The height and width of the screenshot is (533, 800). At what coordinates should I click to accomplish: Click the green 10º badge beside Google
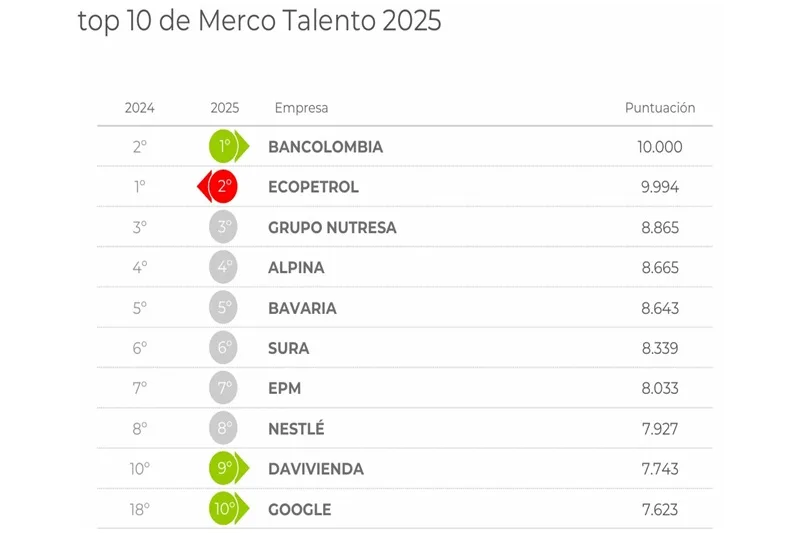coord(225,509)
